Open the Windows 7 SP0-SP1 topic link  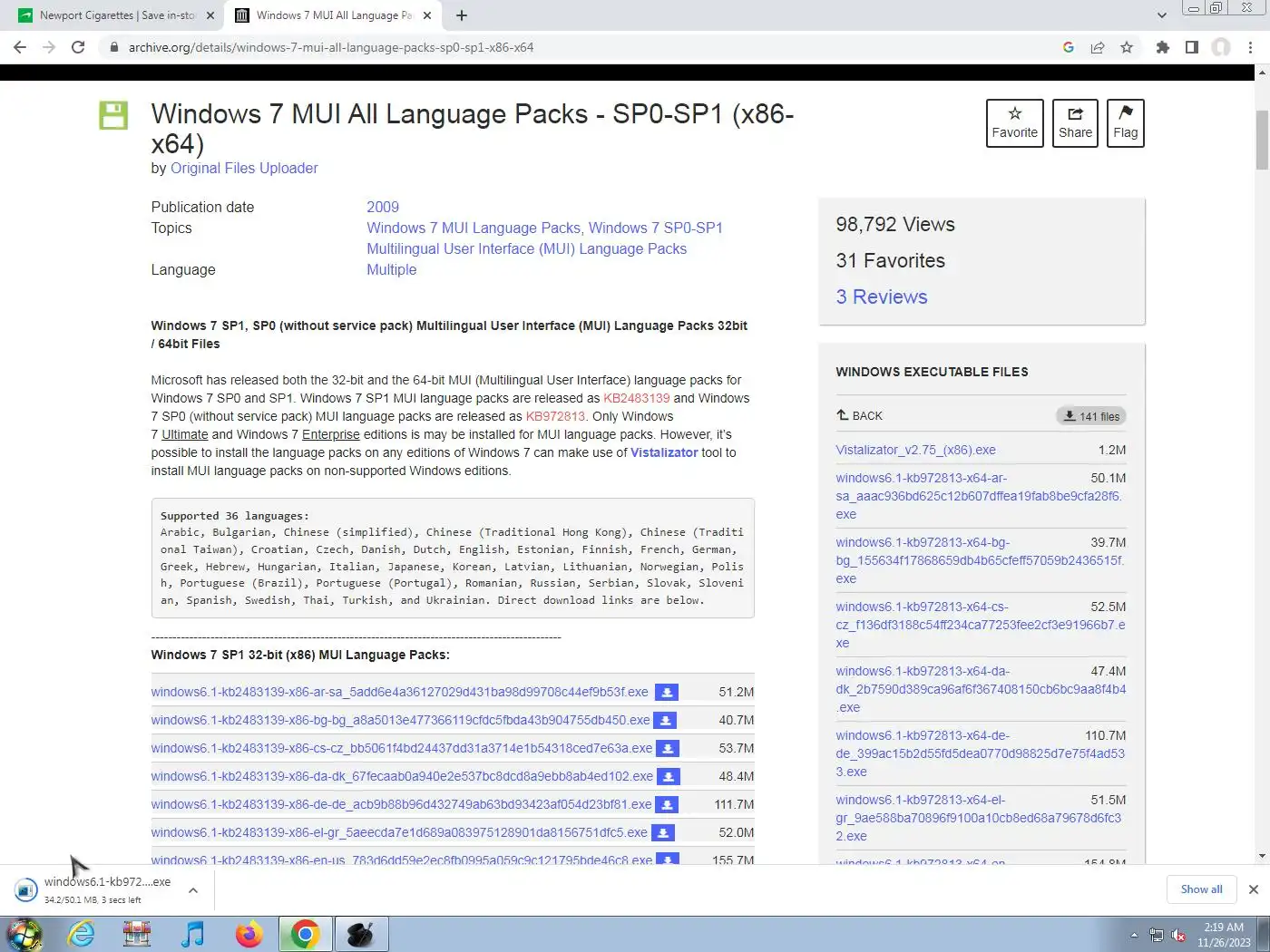pyautogui.click(x=655, y=228)
